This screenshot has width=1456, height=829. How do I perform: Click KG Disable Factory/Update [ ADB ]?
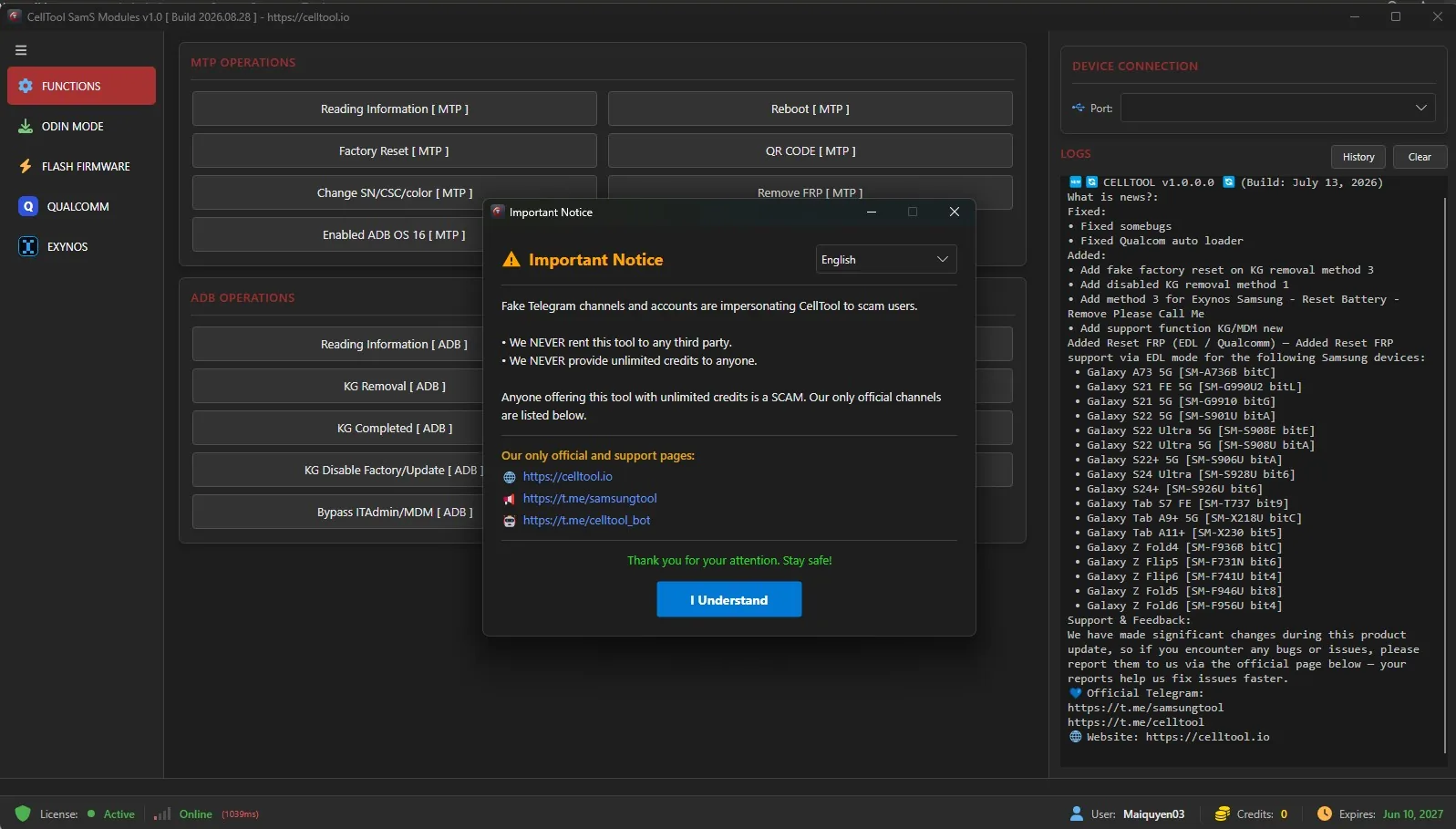[338, 470]
